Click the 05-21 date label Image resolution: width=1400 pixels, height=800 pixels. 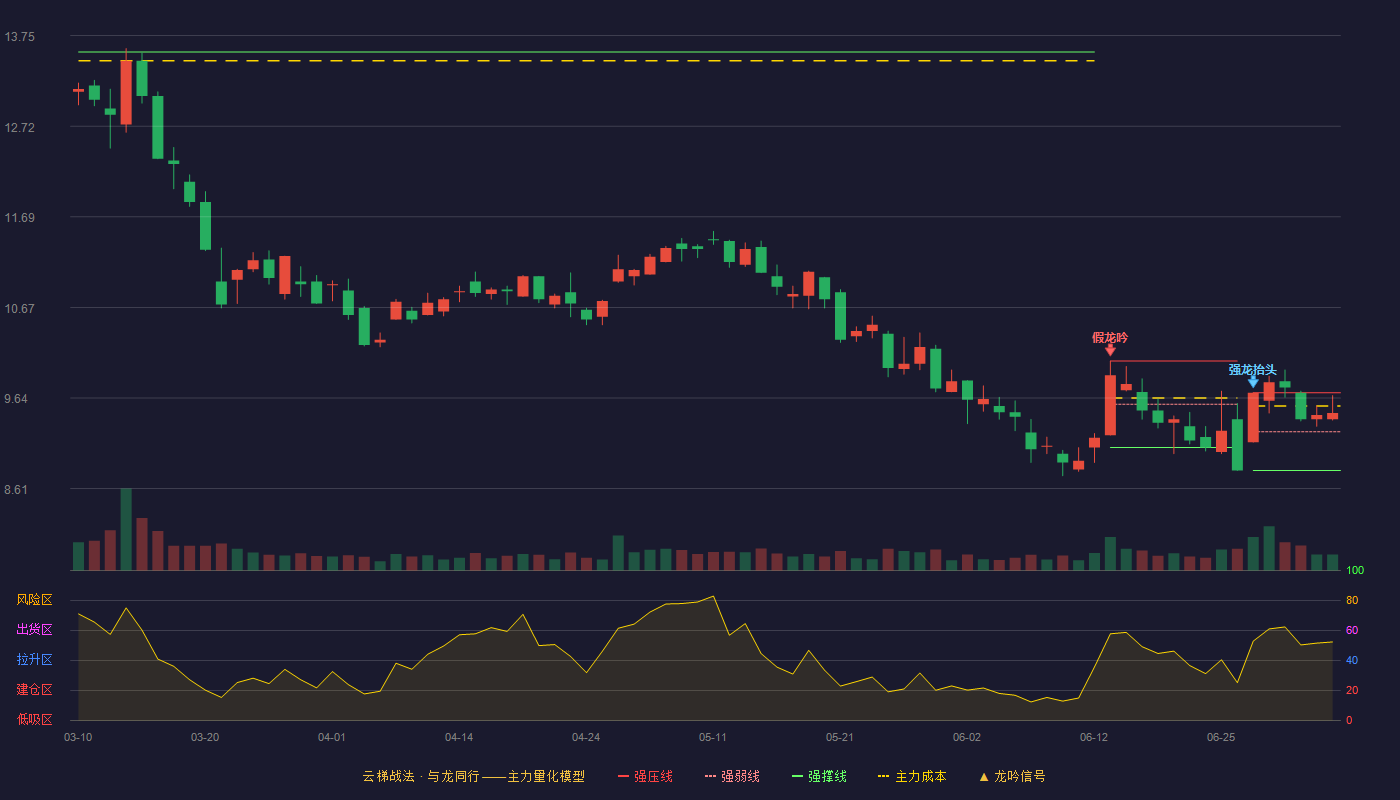pos(840,737)
